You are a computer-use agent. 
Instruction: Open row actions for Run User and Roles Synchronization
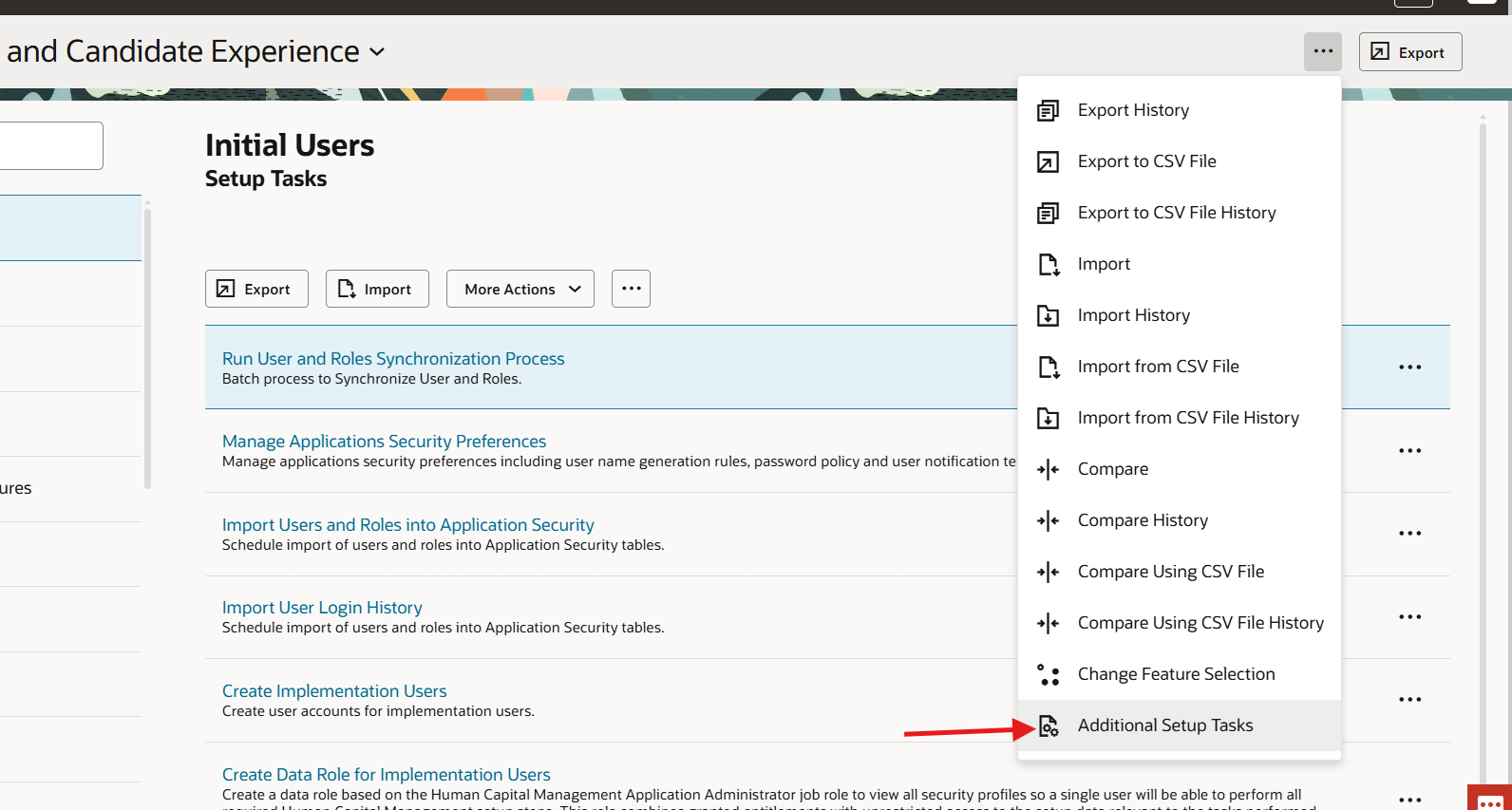click(x=1409, y=367)
